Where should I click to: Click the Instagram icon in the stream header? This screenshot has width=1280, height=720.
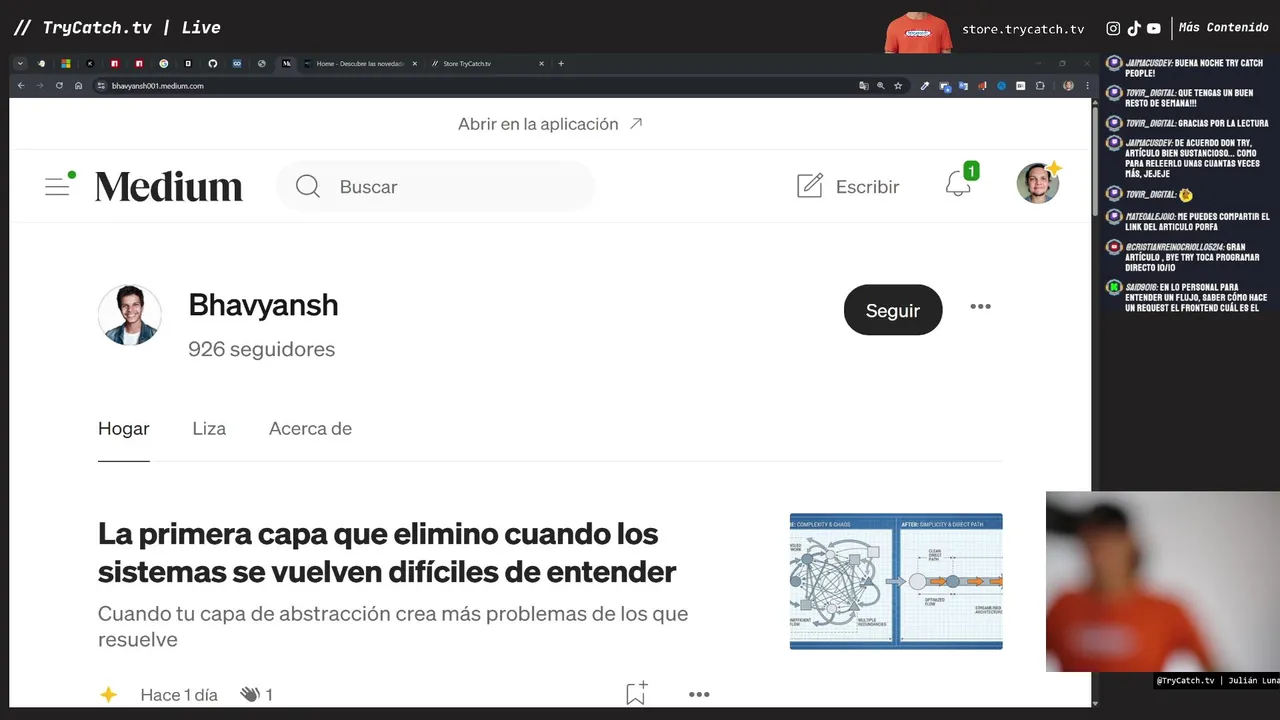coord(1113,29)
